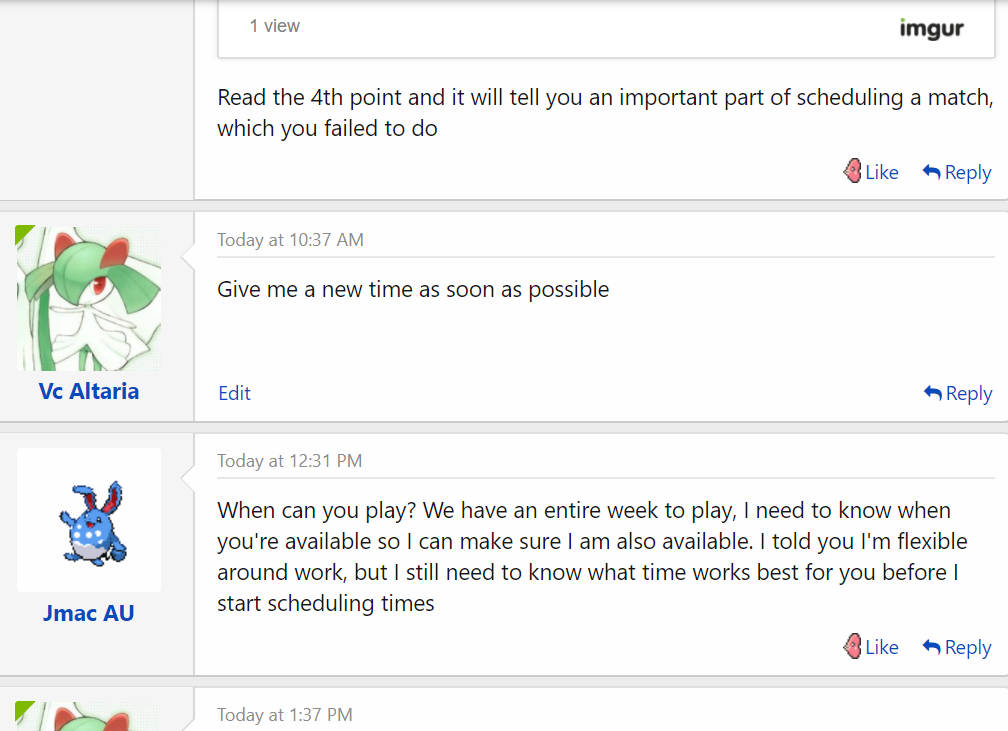Click the Reply text in Vc Altaria's post
This screenshot has height=731, width=1008.
tap(969, 393)
